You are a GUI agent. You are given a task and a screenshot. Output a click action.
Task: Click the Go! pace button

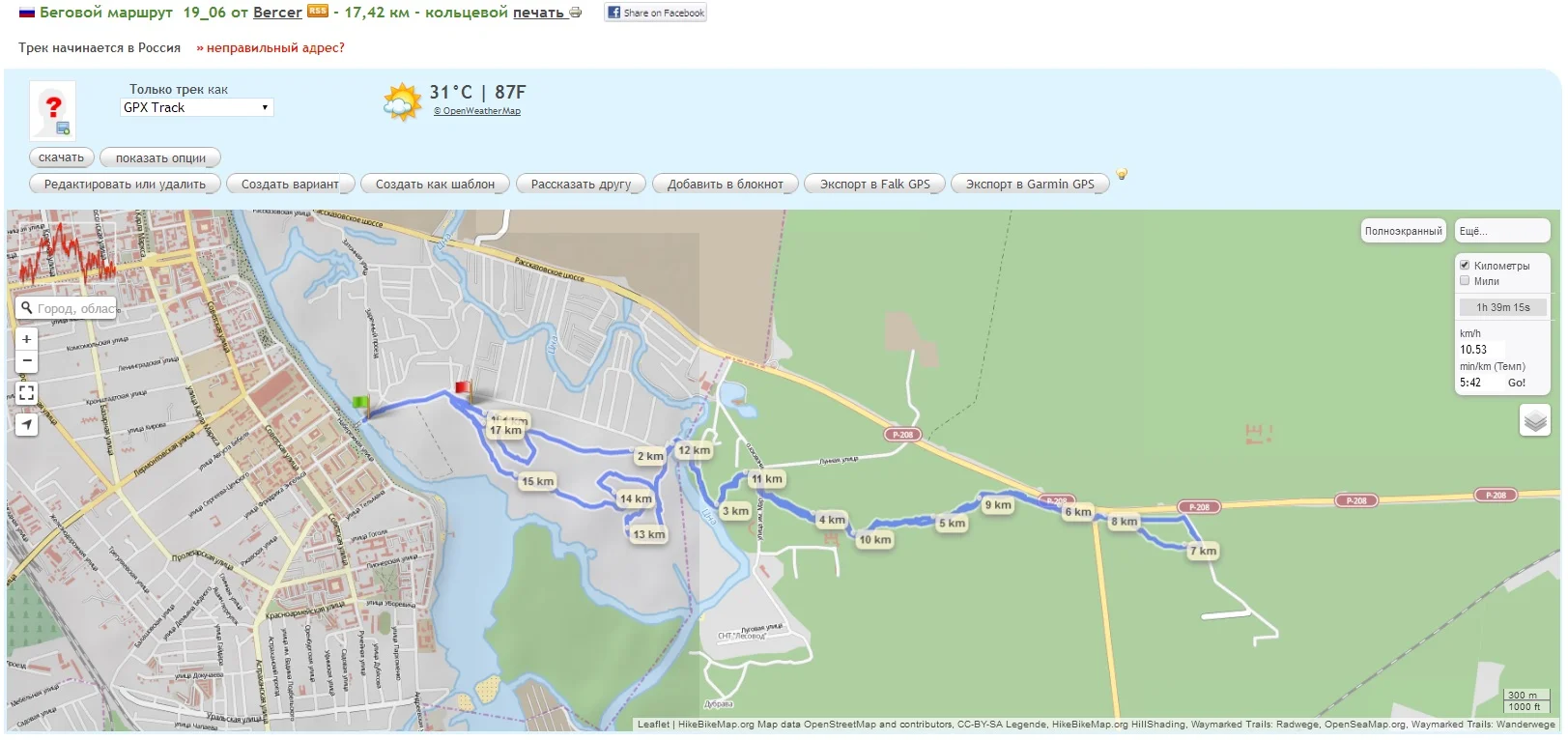click(x=1517, y=383)
